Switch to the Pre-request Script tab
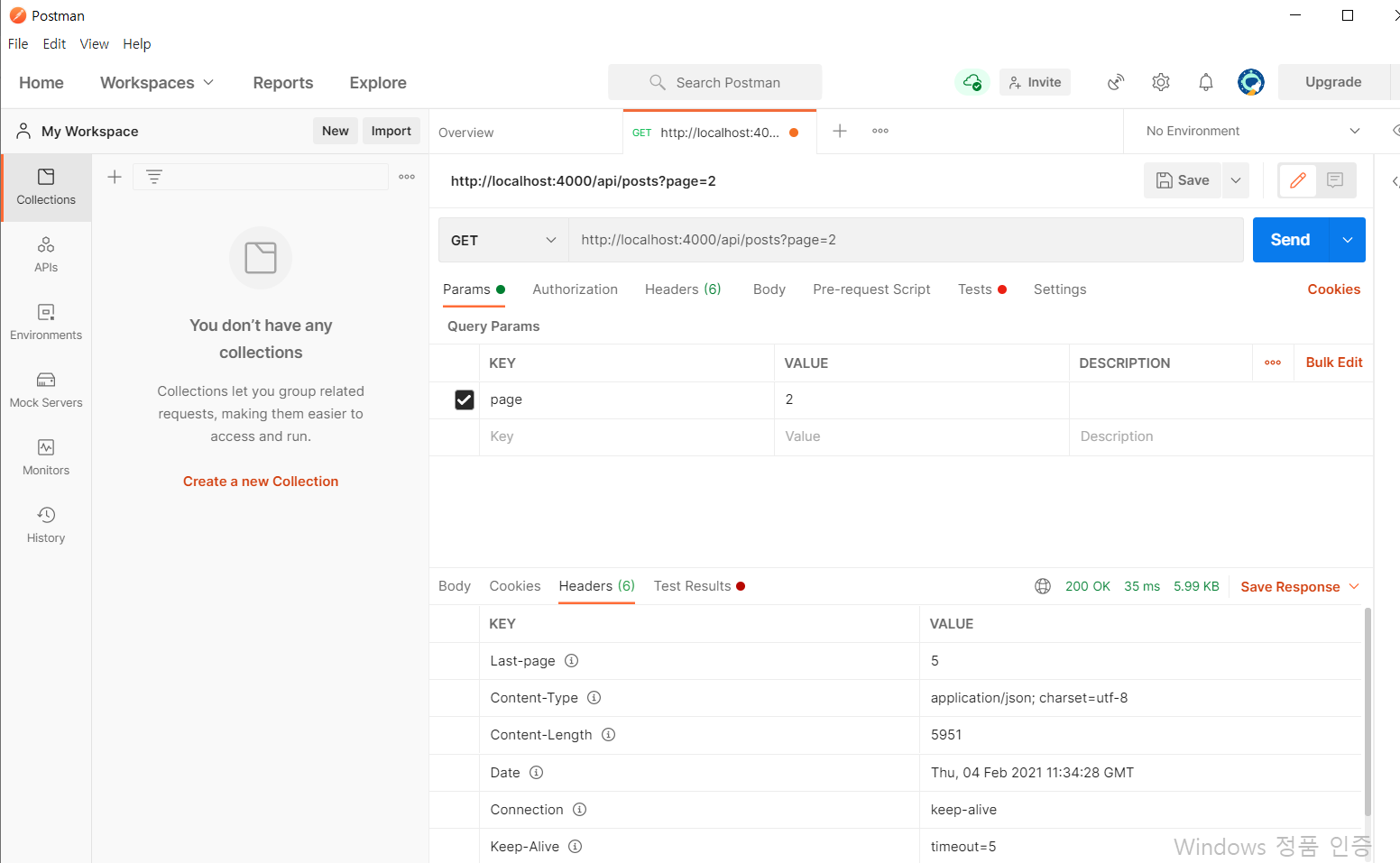Screen dimensions: 1400x863 (x=871, y=289)
